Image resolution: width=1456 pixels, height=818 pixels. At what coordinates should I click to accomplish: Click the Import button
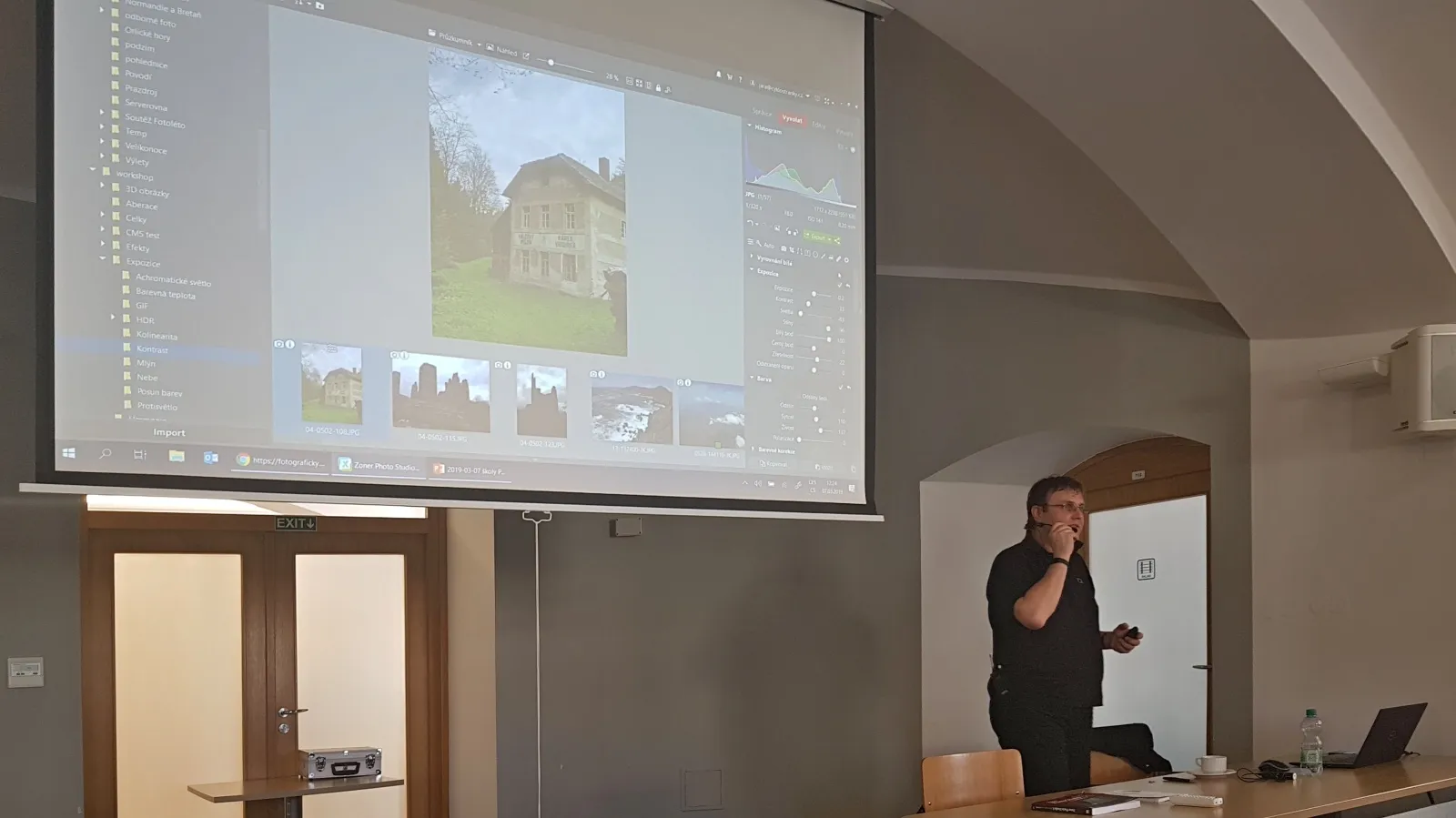[x=169, y=432]
